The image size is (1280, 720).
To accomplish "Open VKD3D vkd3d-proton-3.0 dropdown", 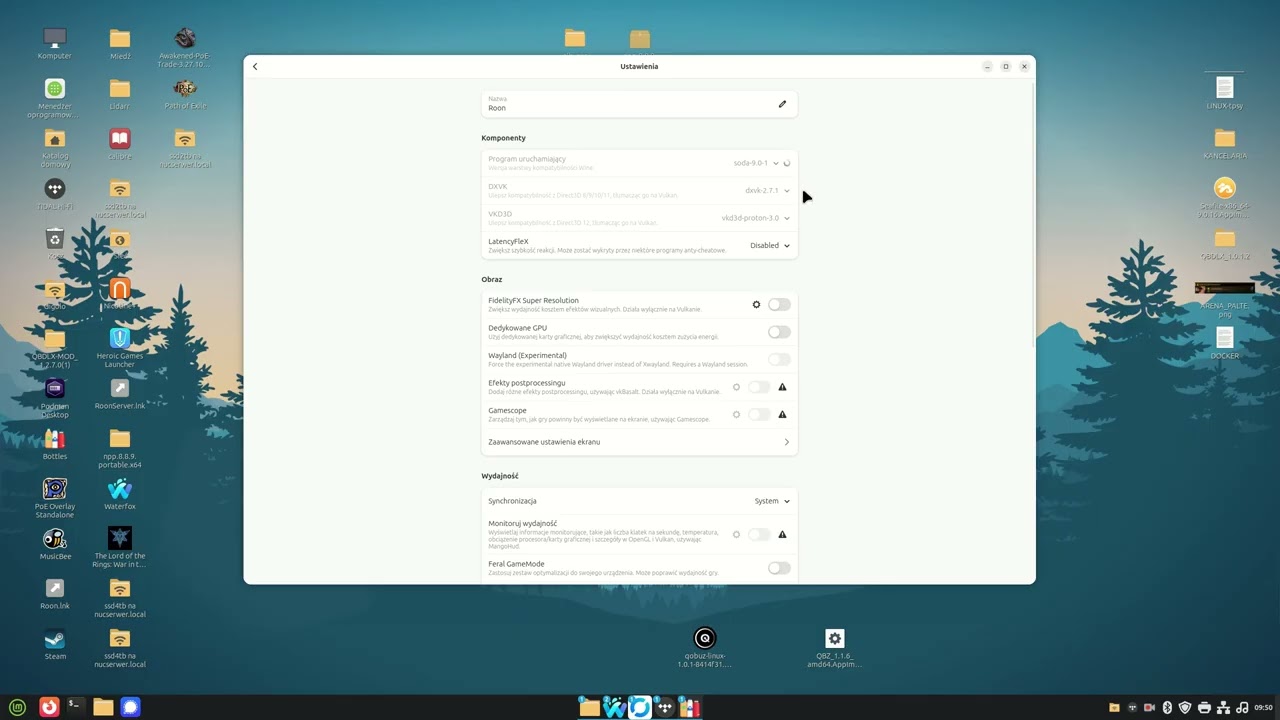I will click(755, 218).
